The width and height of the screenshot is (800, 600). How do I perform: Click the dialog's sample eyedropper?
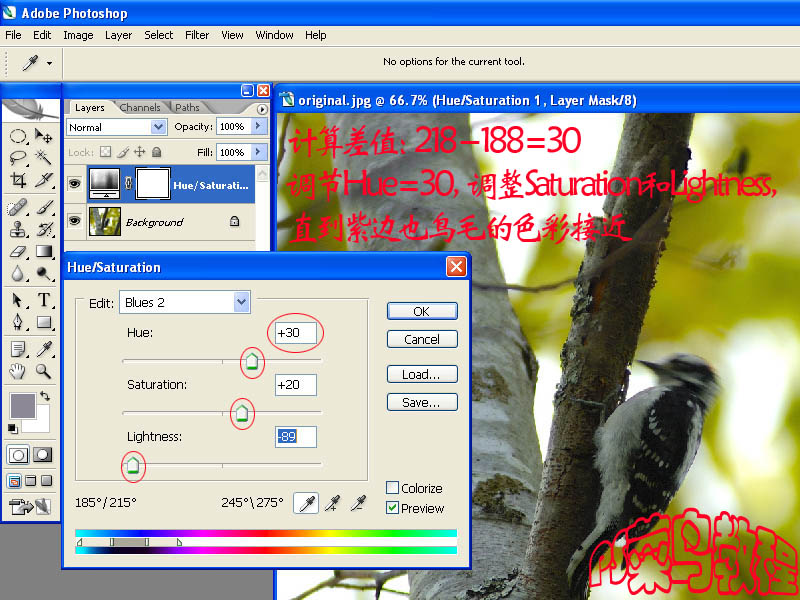[x=306, y=504]
